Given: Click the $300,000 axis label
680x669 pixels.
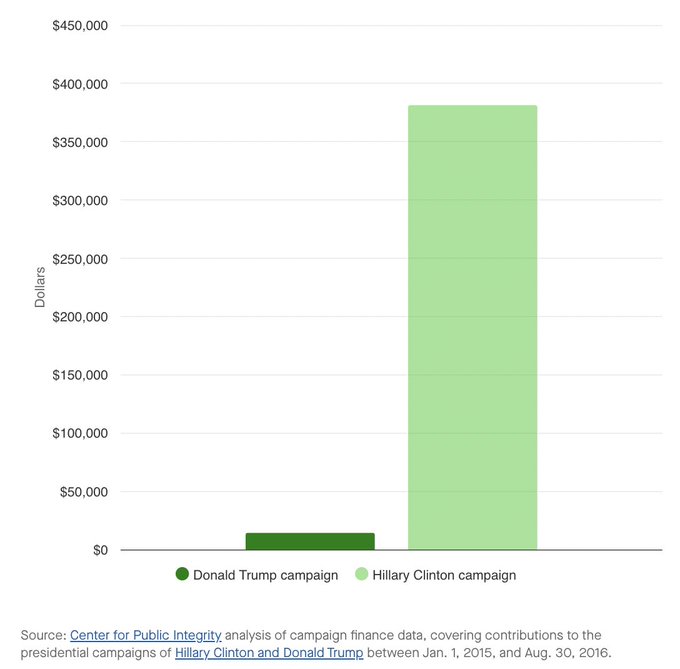Looking at the screenshot, I should 80,200.
